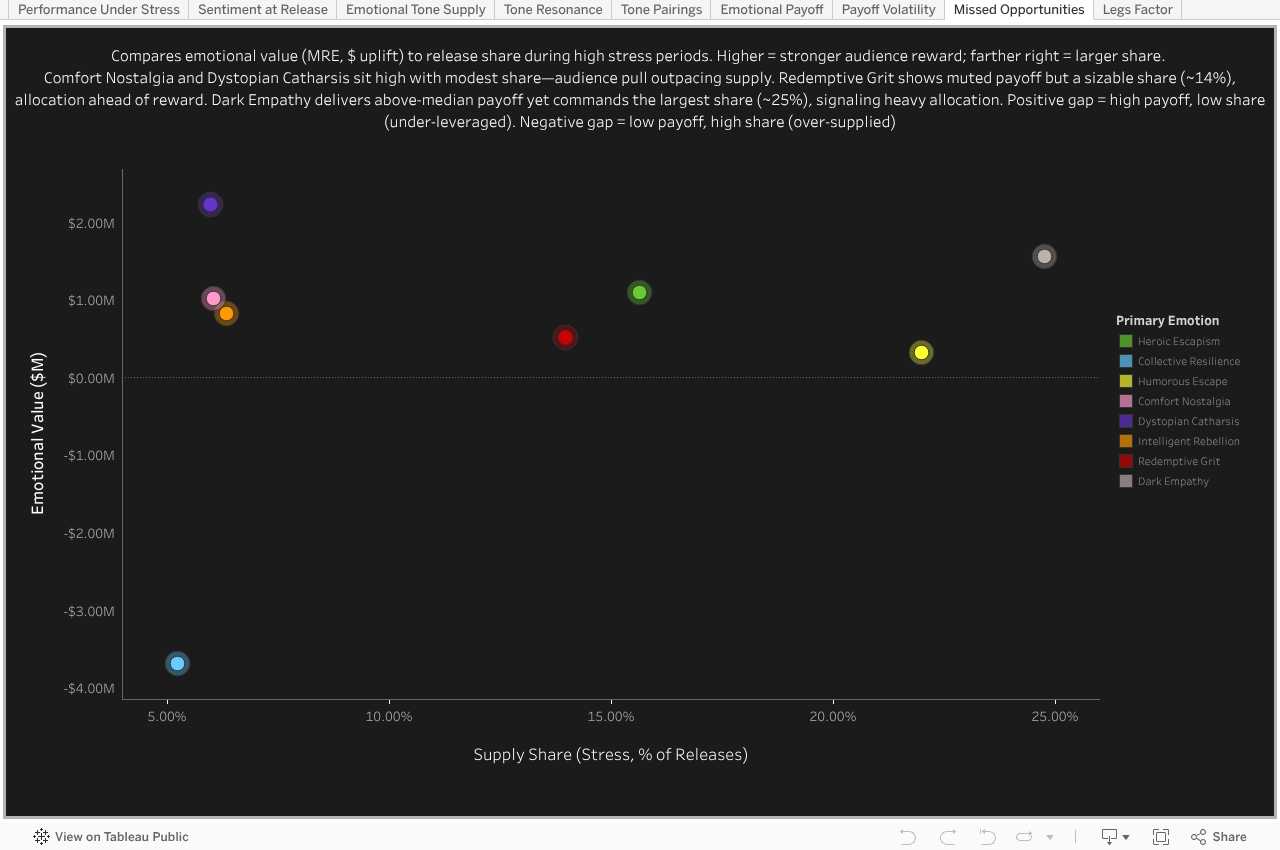Select the Emotional Tone Supply tab

[416, 10]
